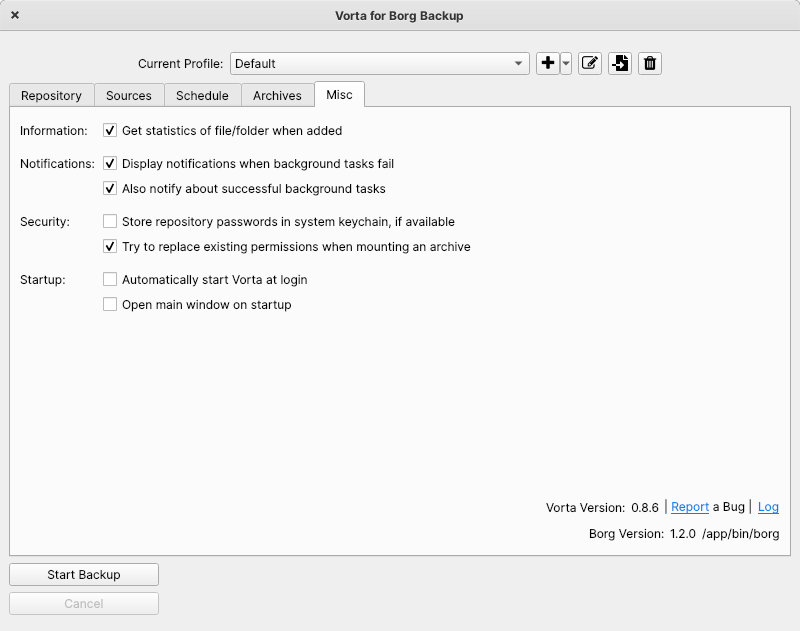The width and height of the screenshot is (800, 631).
Task: Select the Archives tab
Action: 278,95
